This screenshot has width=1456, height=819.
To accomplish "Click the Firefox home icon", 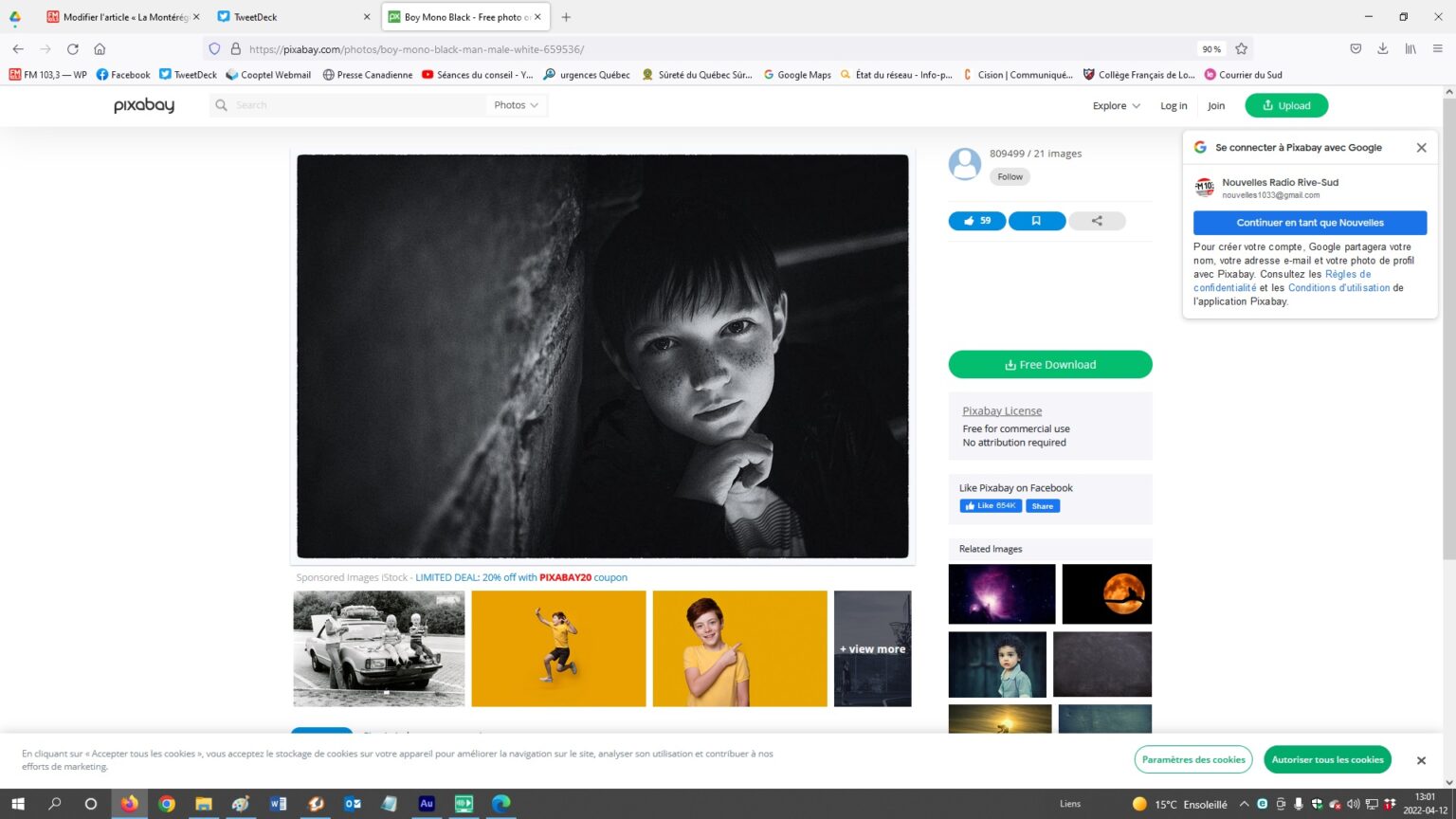I will pos(100,49).
